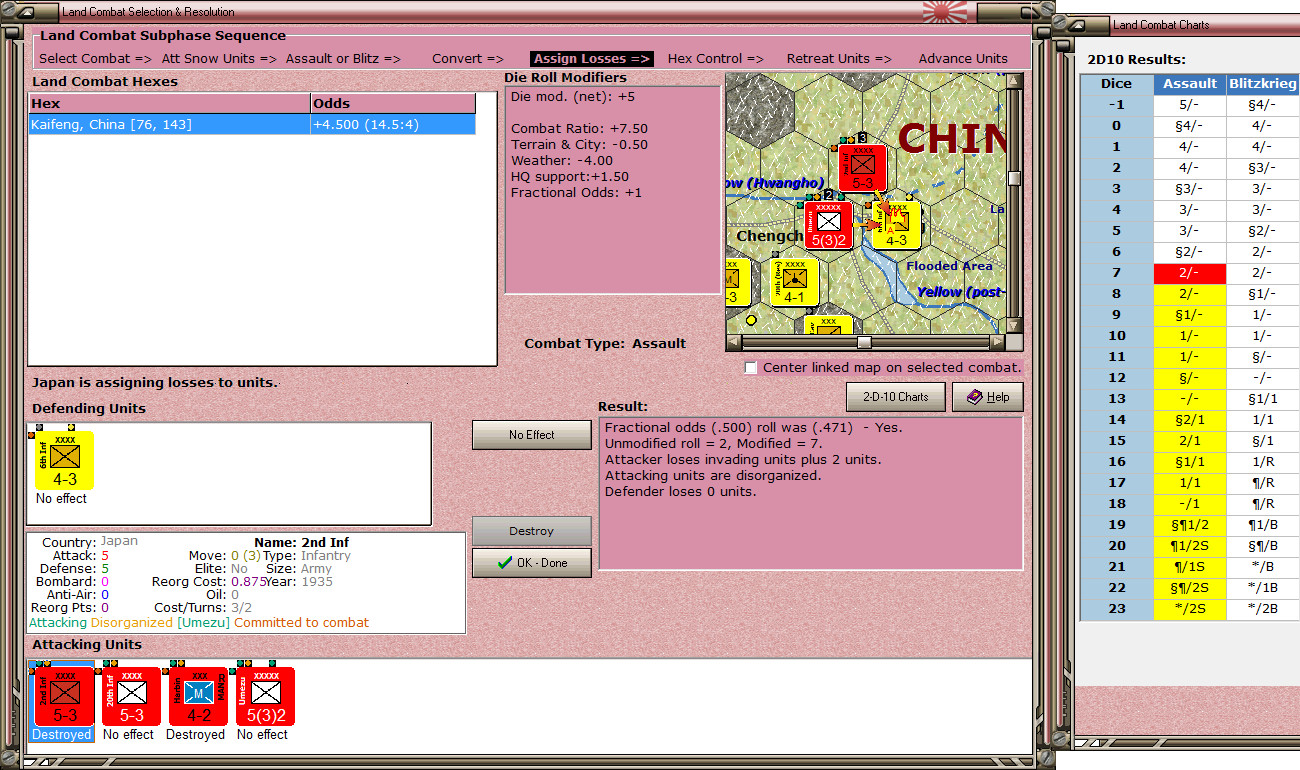This screenshot has width=1300, height=770.
Task: Select the highlighted Assign Losses subphase
Action: tap(592, 59)
